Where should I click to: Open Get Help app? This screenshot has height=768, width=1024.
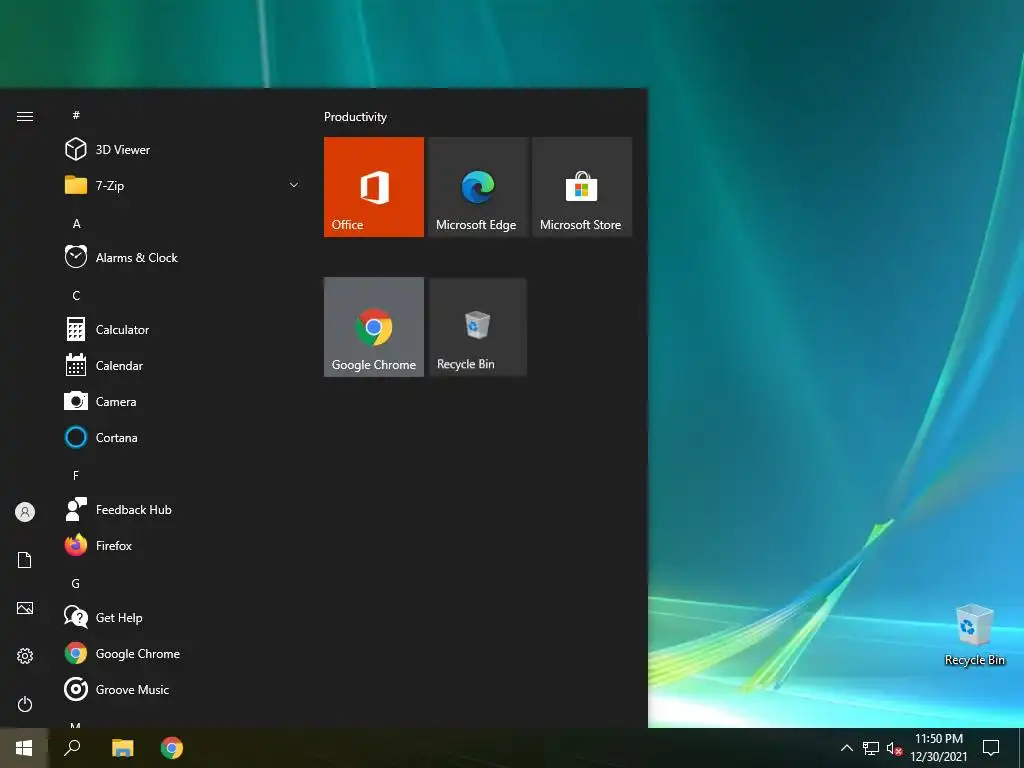tap(183, 617)
